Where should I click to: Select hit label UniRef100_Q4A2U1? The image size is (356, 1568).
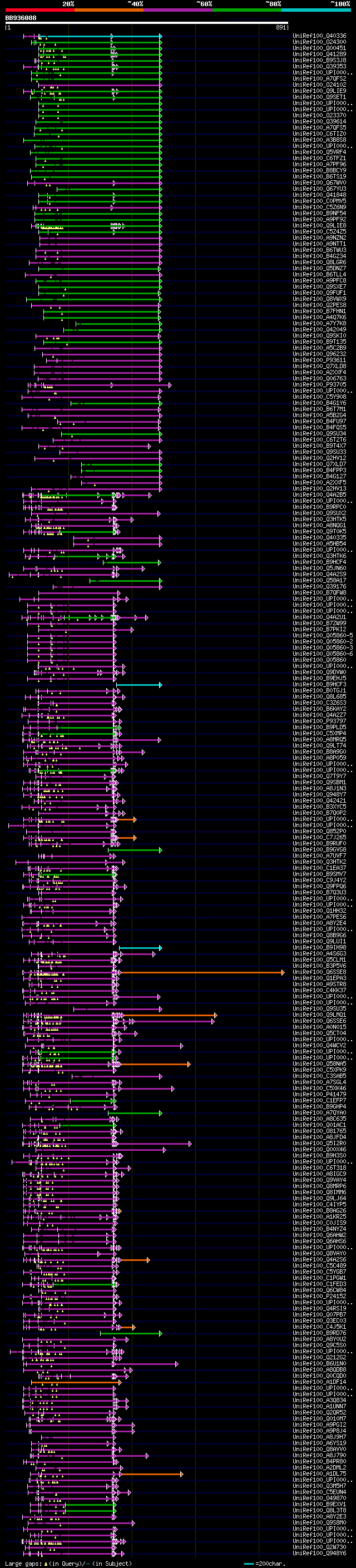click(319, 617)
